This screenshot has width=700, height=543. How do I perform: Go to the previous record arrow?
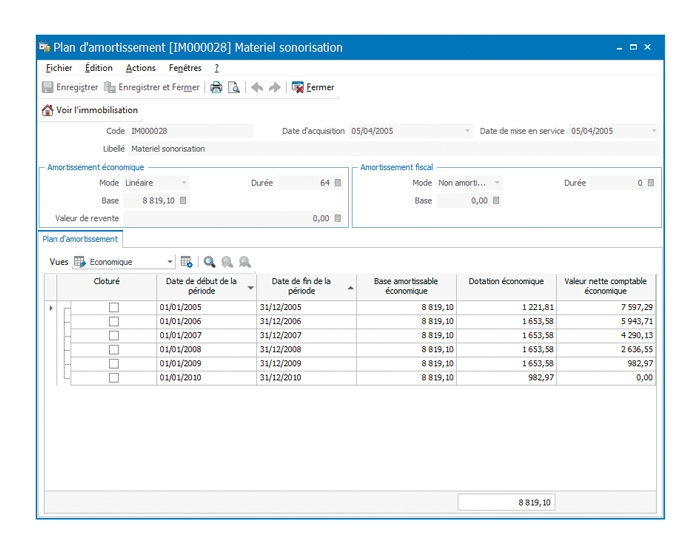click(257, 88)
